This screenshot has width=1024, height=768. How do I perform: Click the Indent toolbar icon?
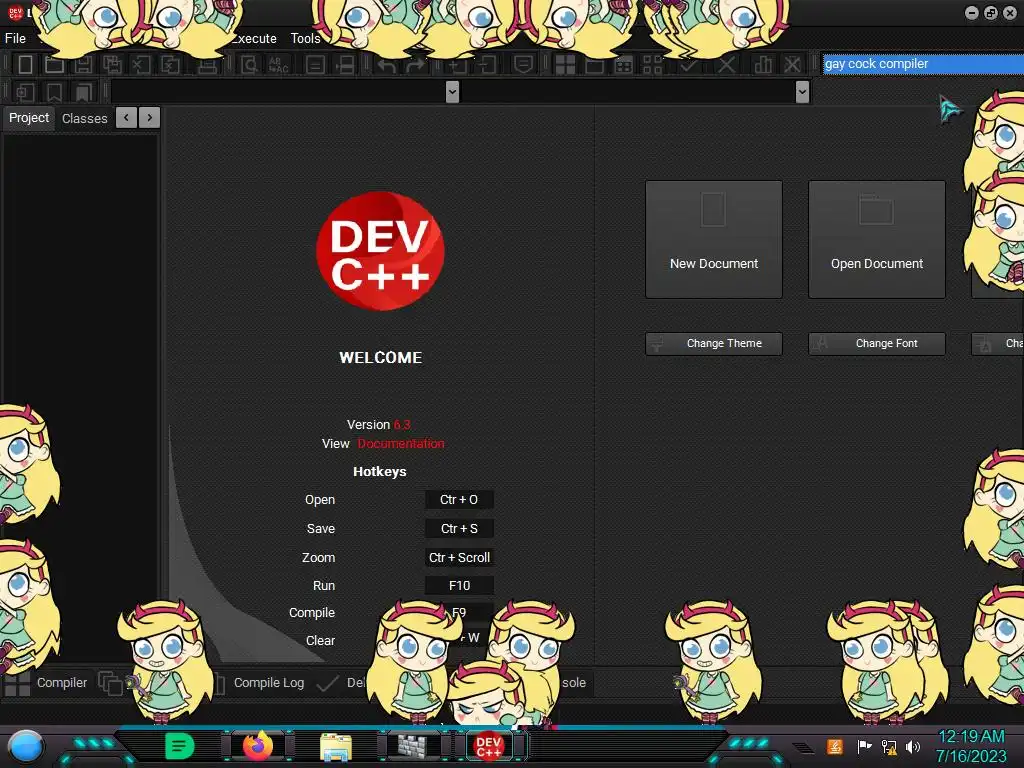click(x=457, y=65)
